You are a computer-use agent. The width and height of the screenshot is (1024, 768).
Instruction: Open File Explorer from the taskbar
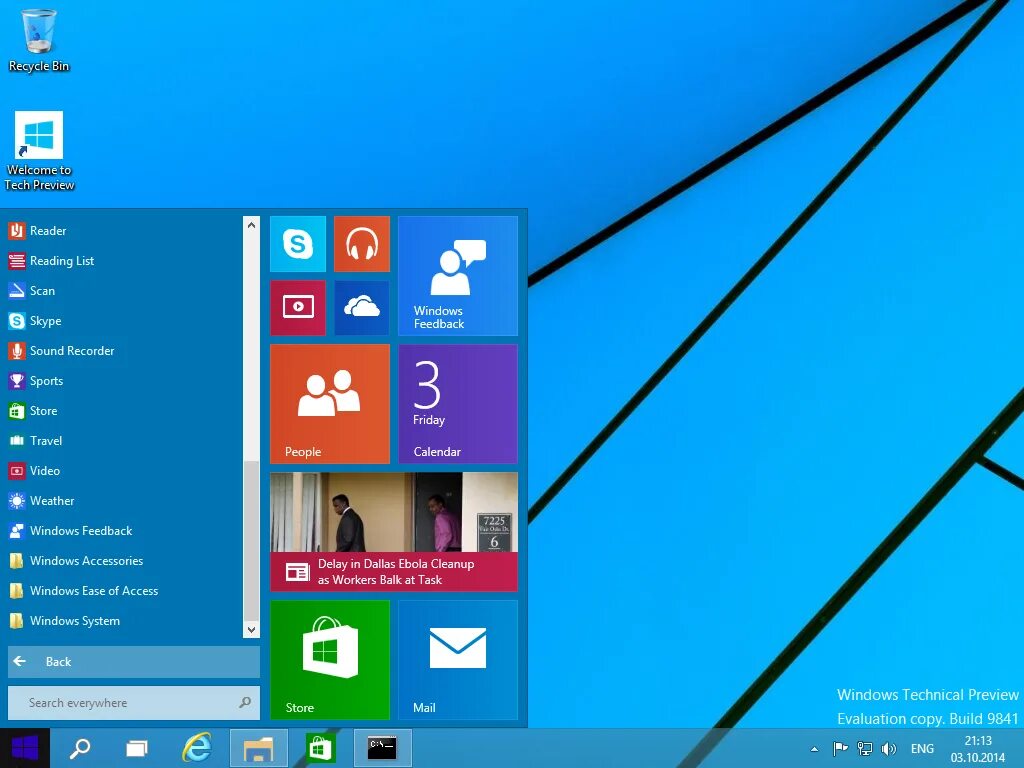(259, 748)
